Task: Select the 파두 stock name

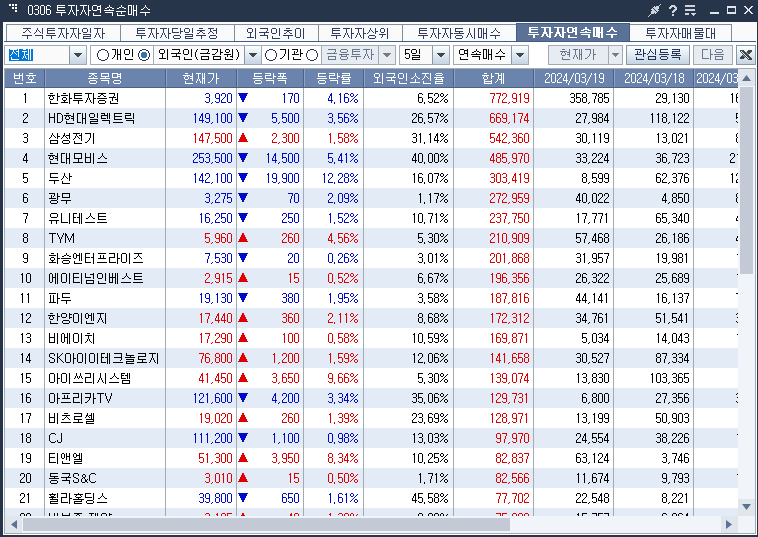Action: [x=59, y=298]
